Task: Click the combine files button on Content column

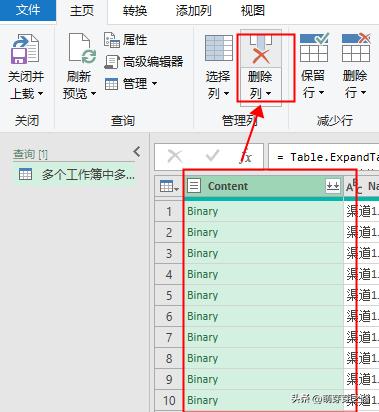Action: (x=333, y=186)
